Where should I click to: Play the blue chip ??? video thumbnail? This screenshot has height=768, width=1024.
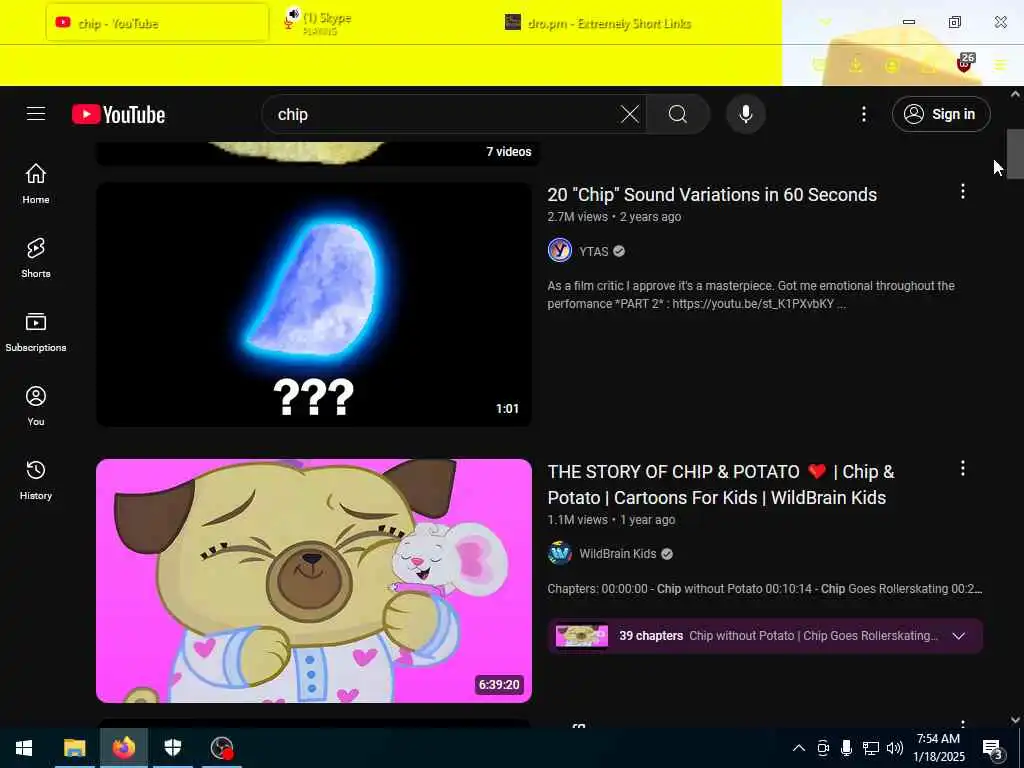313,304
